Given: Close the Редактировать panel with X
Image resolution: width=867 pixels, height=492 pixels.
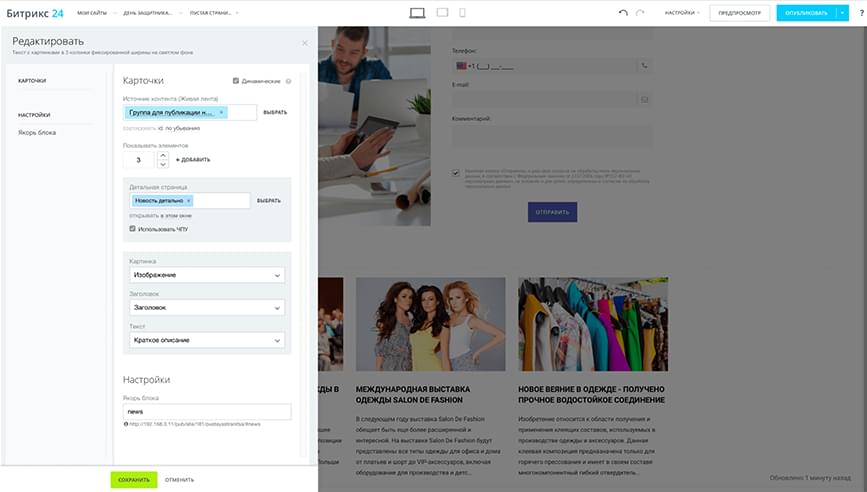Looking at the screenshot, I should pos(305,43).
